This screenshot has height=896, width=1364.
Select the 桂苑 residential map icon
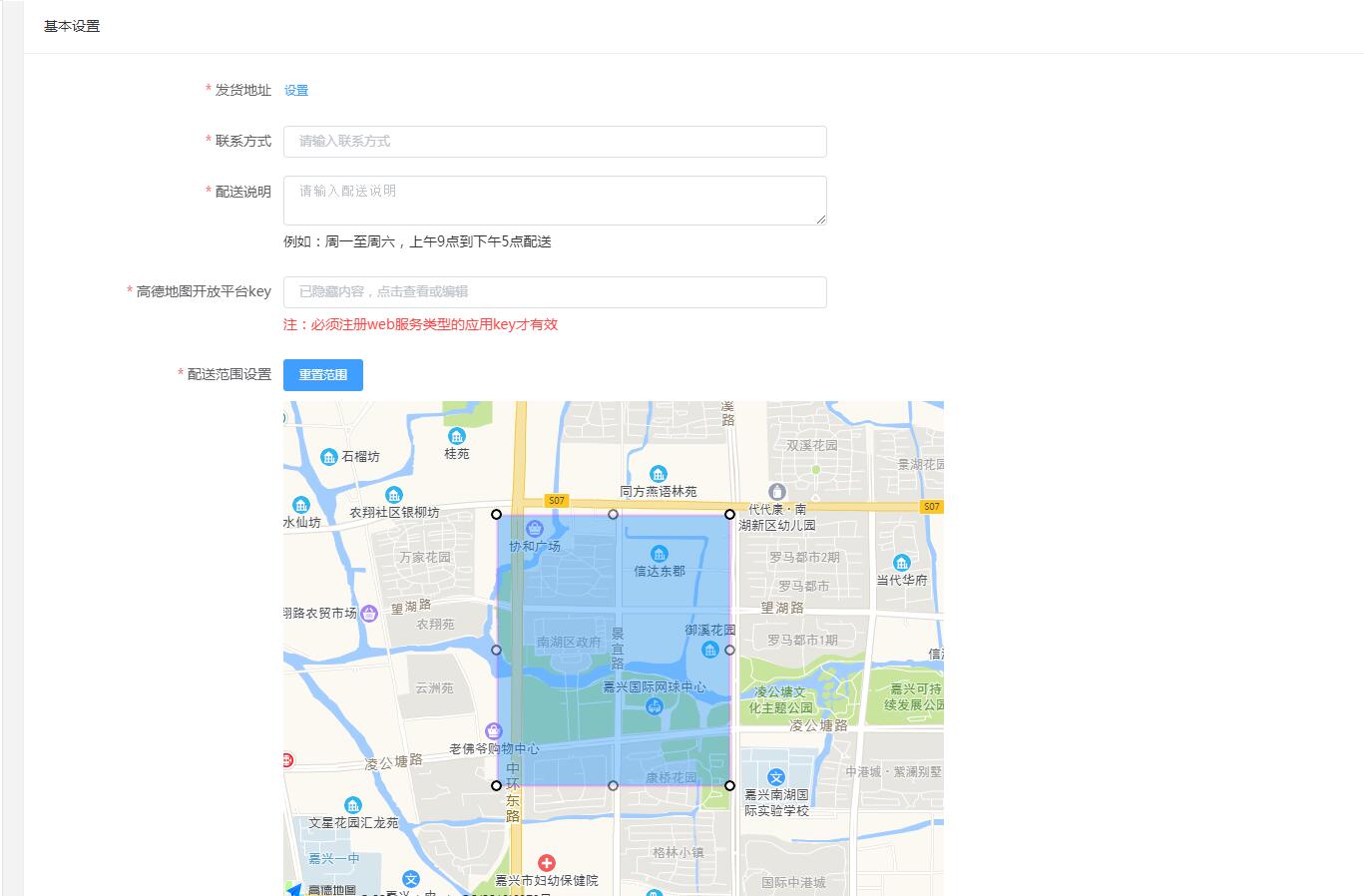pos(456,436)
